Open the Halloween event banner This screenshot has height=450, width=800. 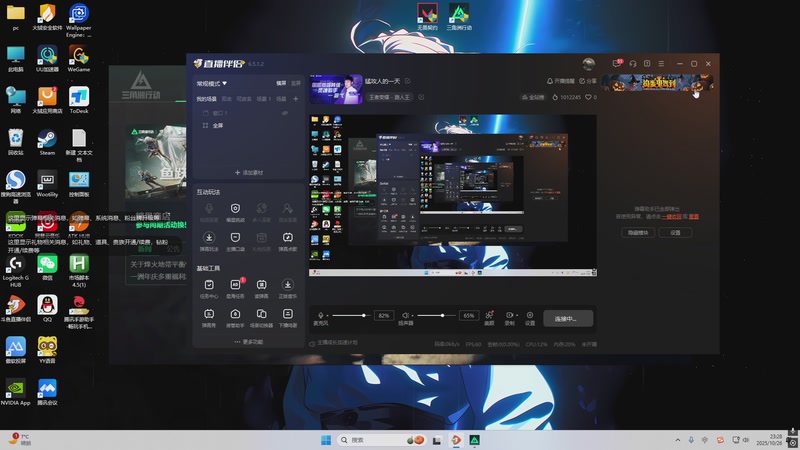pyautogui.click(x=658, y=83)
